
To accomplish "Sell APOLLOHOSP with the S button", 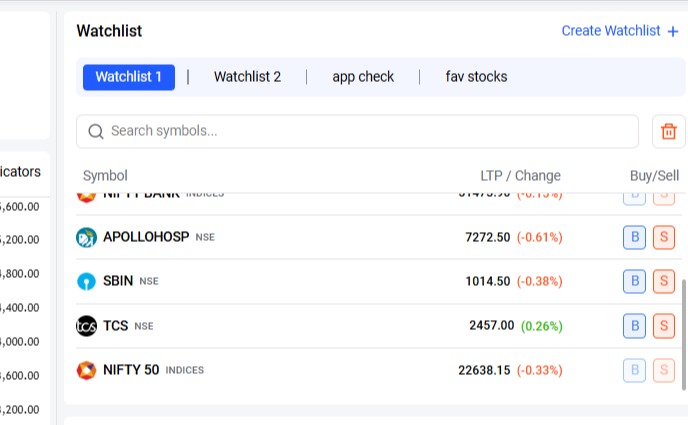I will [x=664, y=237].
